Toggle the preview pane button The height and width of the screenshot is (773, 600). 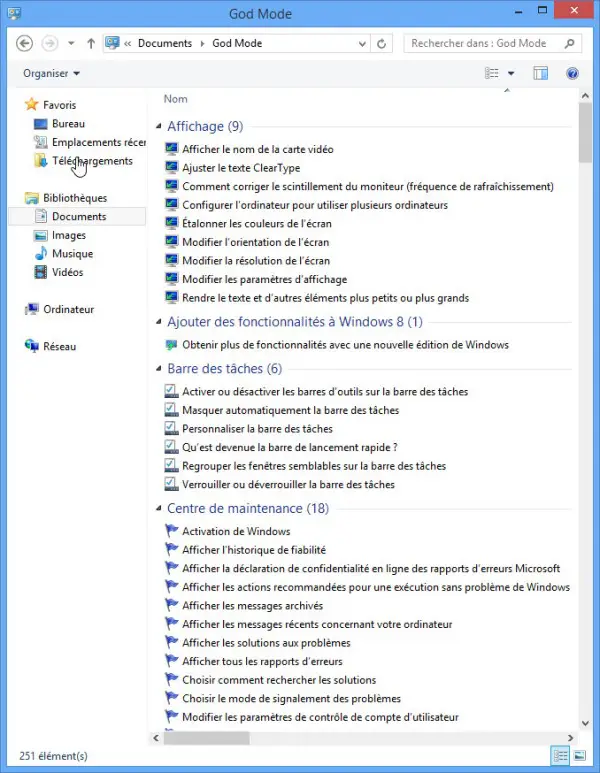pos(540,73)
